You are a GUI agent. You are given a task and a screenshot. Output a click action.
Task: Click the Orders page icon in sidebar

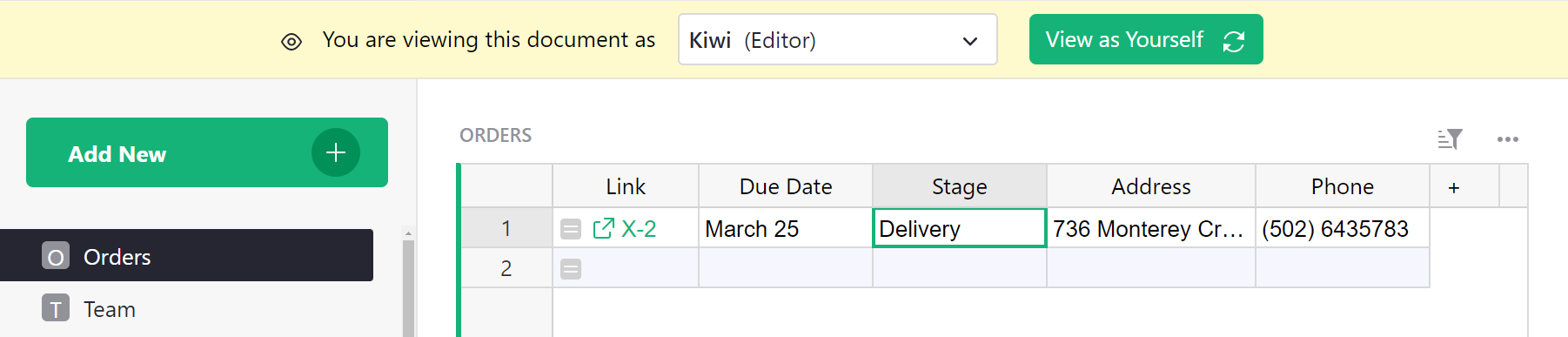pos(56,256)
